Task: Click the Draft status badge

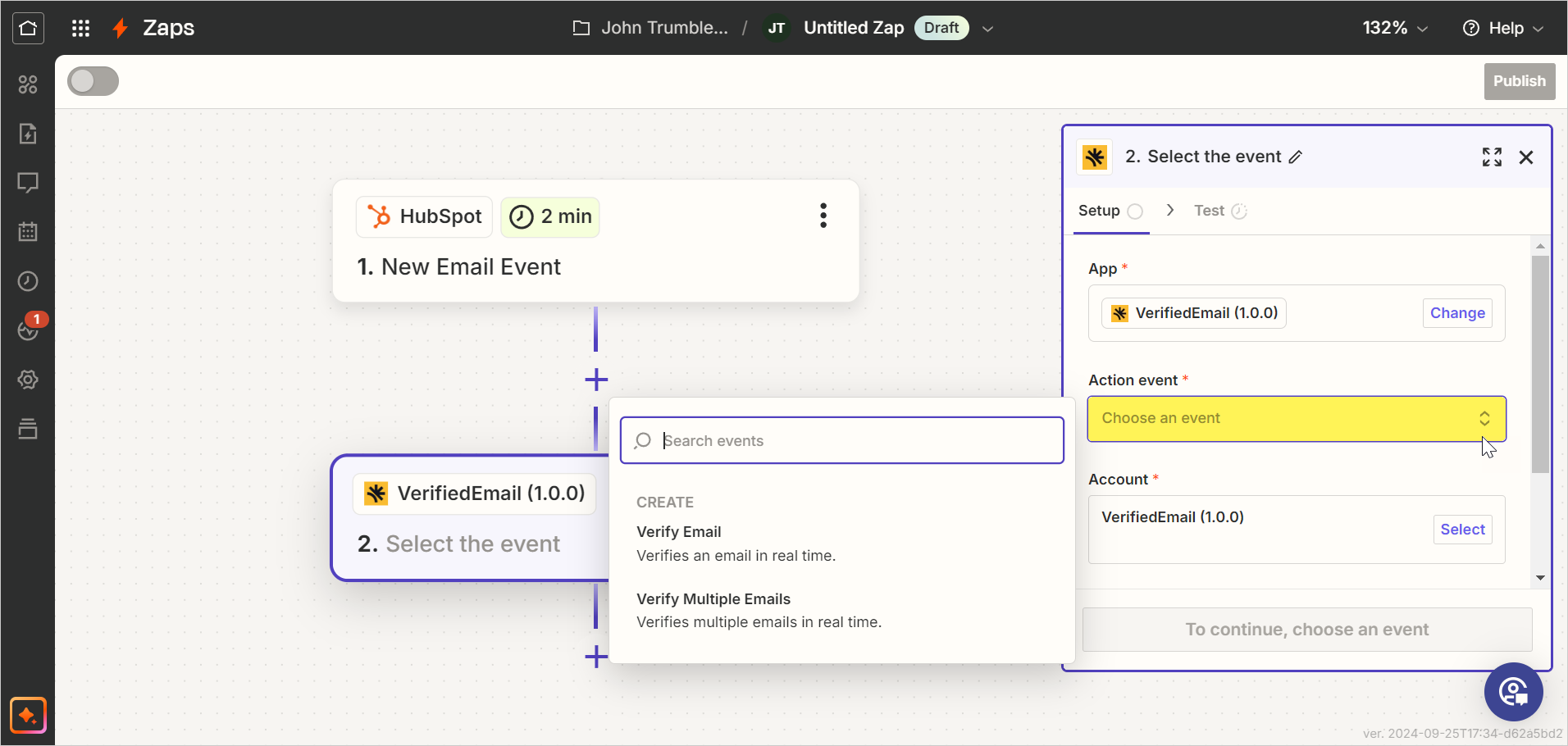Action: point(941,29)
